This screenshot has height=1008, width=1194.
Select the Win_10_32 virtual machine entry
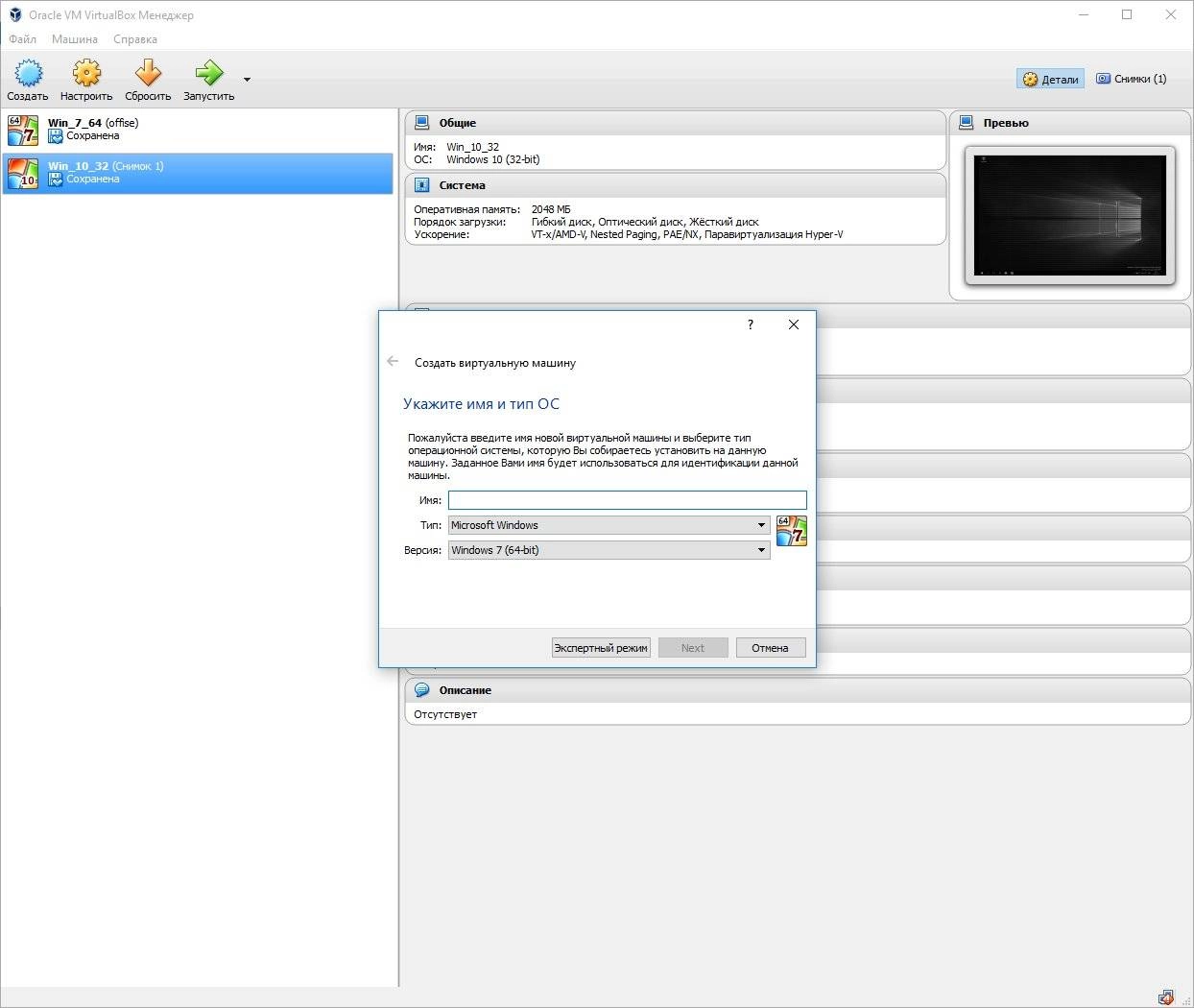tap(198, 173)
